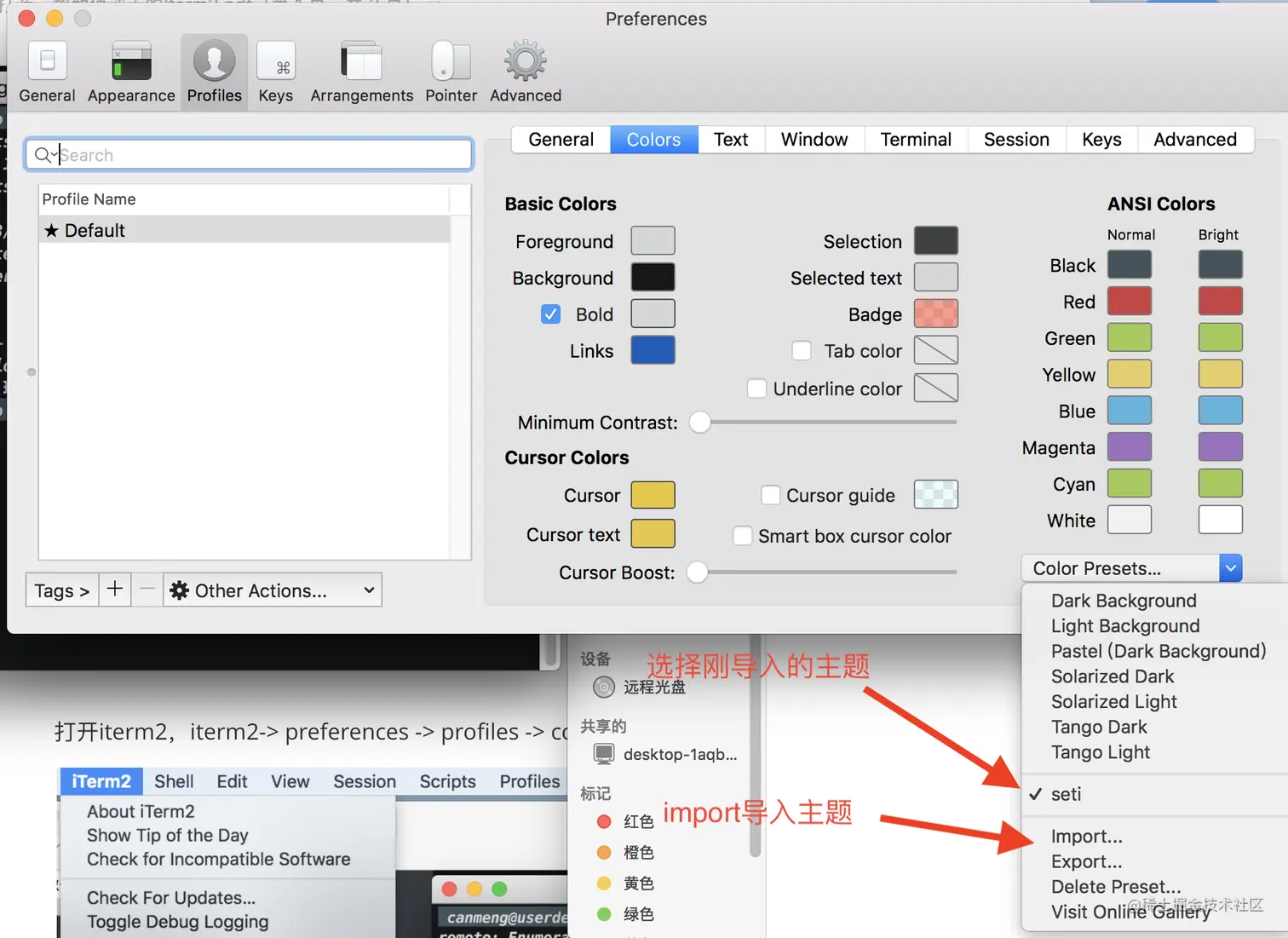The width and height of the screenshot is (1288, 938).
Task: Switch to the Terminal profile tab
Action: tap(916, 140)
